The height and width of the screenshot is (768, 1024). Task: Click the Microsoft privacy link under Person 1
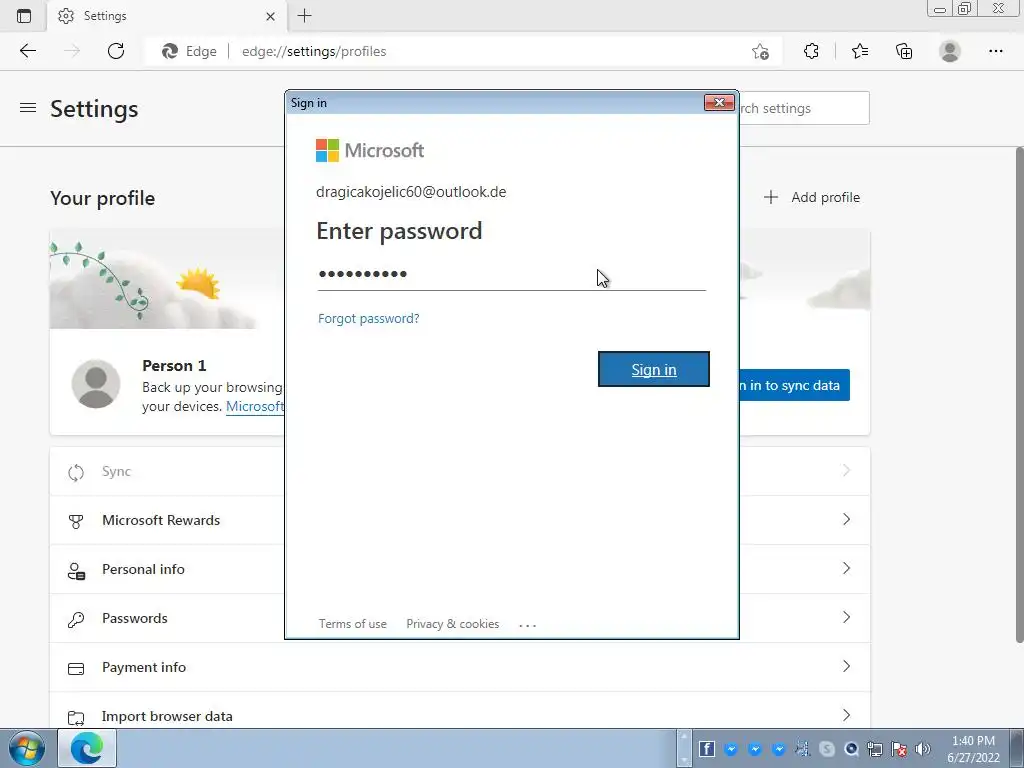[255, 406]
